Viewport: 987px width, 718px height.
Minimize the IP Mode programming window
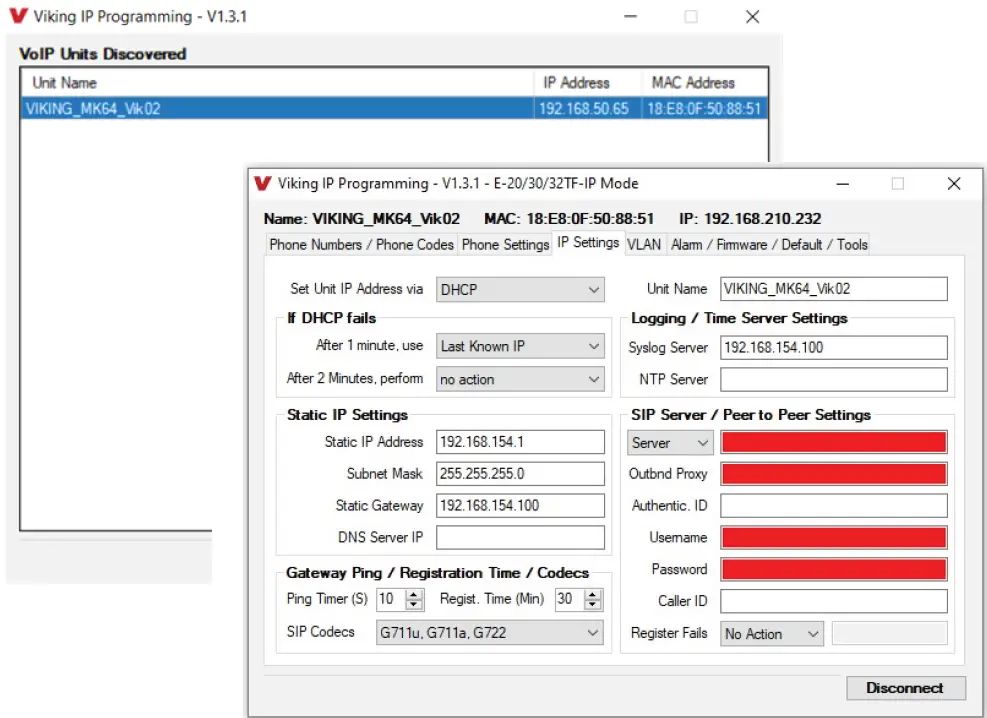click(x=843, y=184)
